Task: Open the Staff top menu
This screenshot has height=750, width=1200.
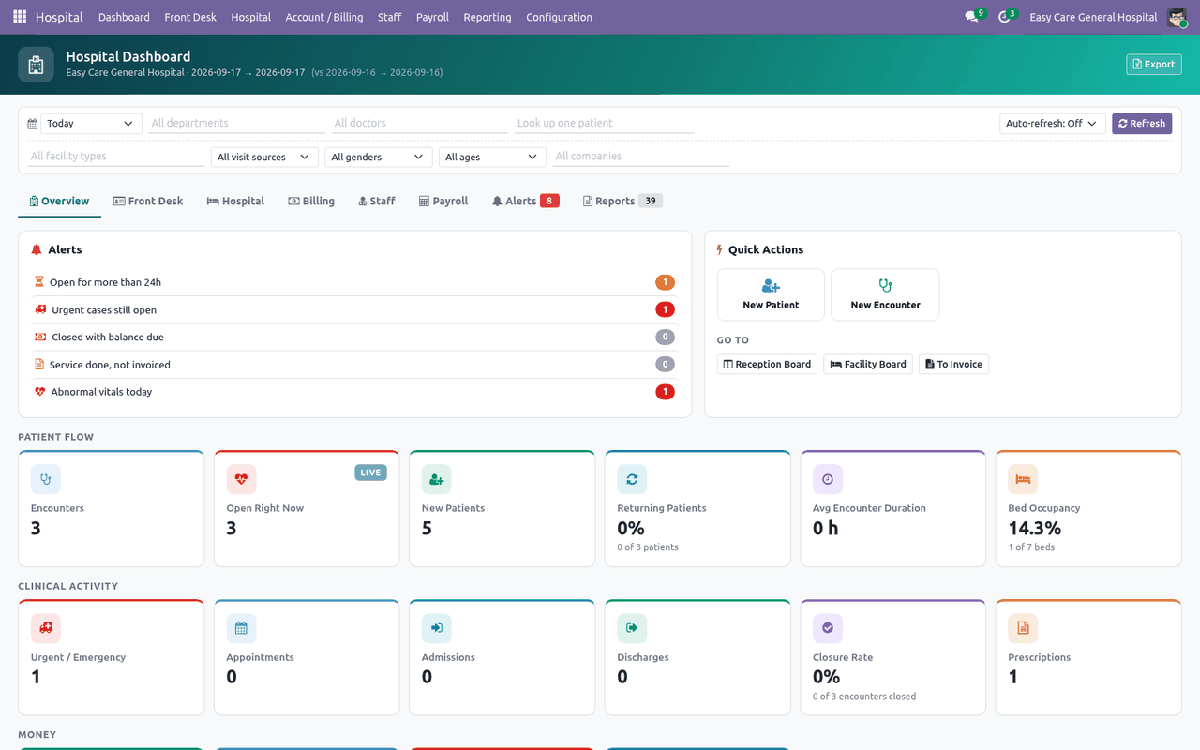Action: tap(389, 17)
